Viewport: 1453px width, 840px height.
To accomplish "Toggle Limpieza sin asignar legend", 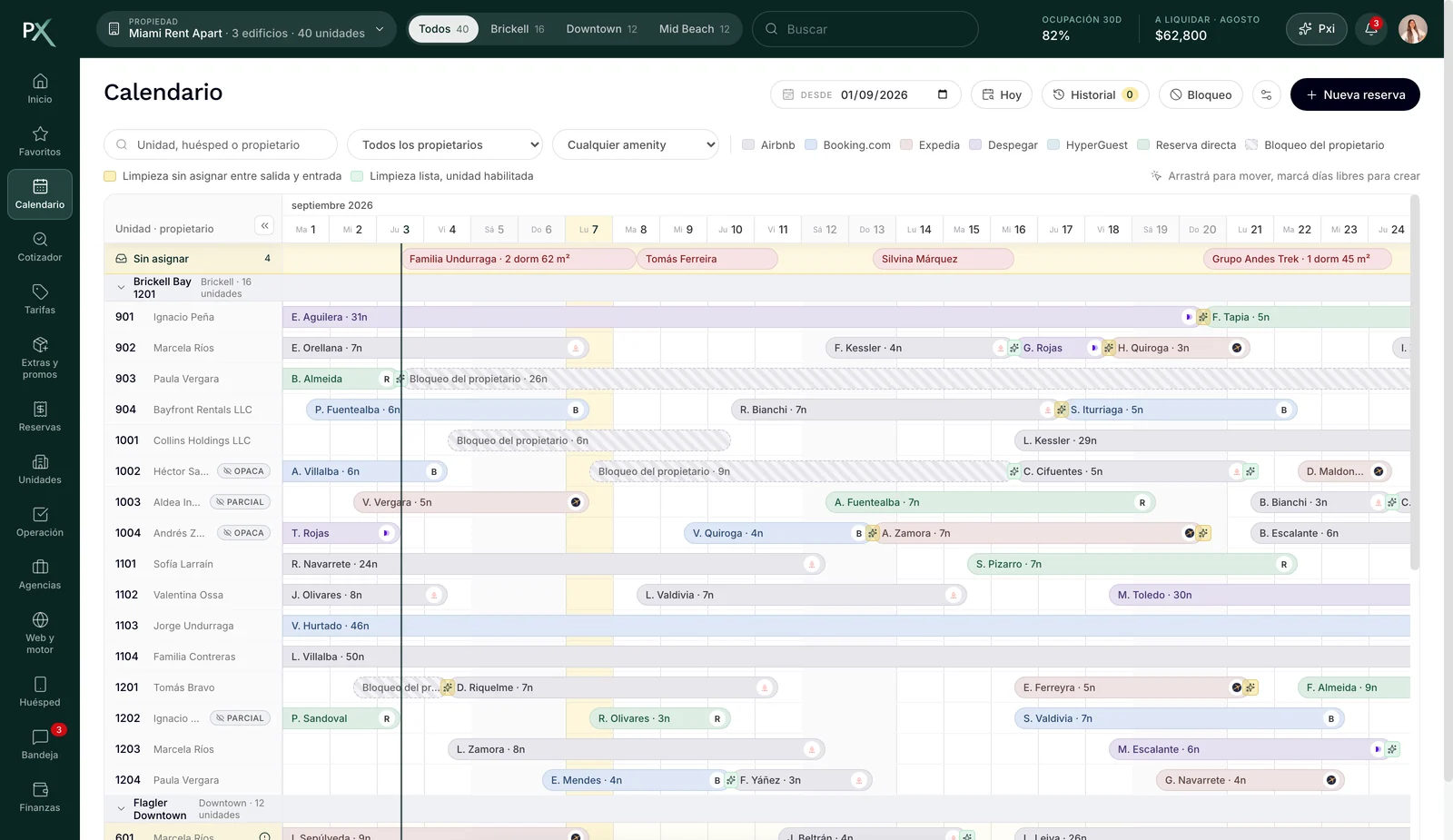I will click(222, 176).
